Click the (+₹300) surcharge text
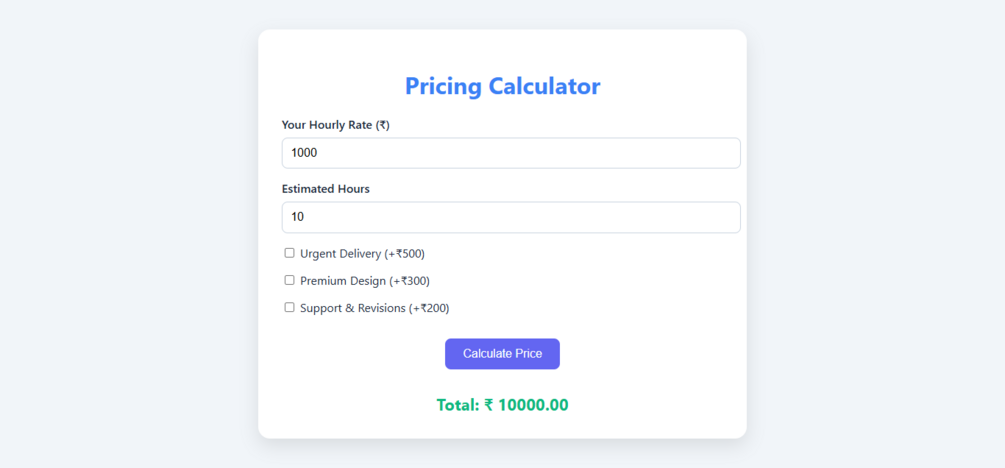 (x=409, y=281)
